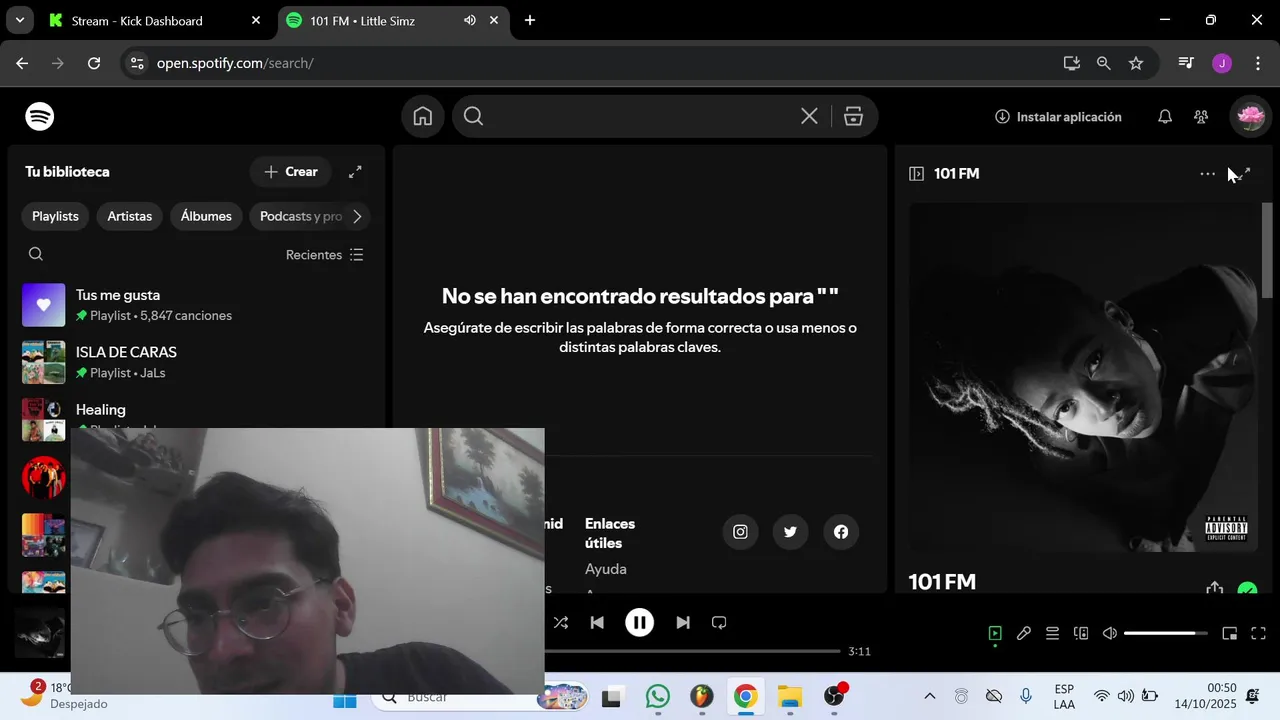Open the user profile avatar menu

click(x=1250, y=117)
